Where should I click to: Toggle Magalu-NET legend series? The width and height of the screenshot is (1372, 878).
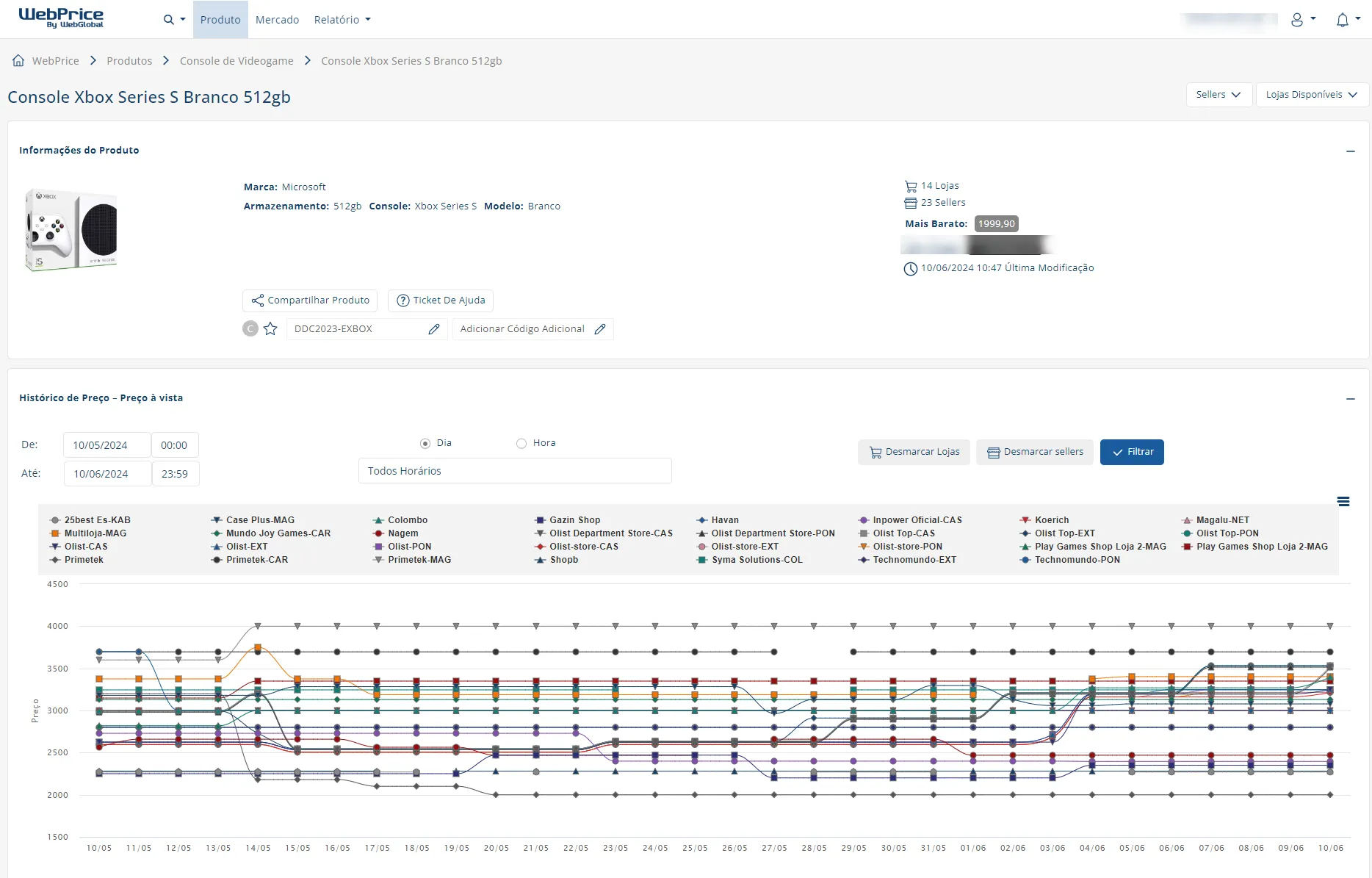coord(1216,520)
